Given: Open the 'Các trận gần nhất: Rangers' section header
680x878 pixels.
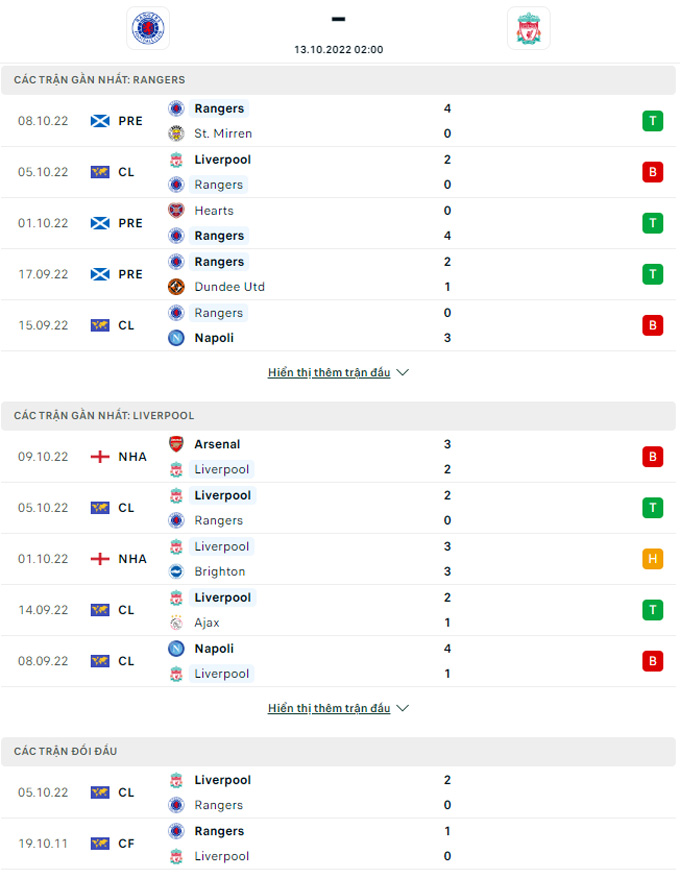Looking at the screenshot, I should click(99, 80).
